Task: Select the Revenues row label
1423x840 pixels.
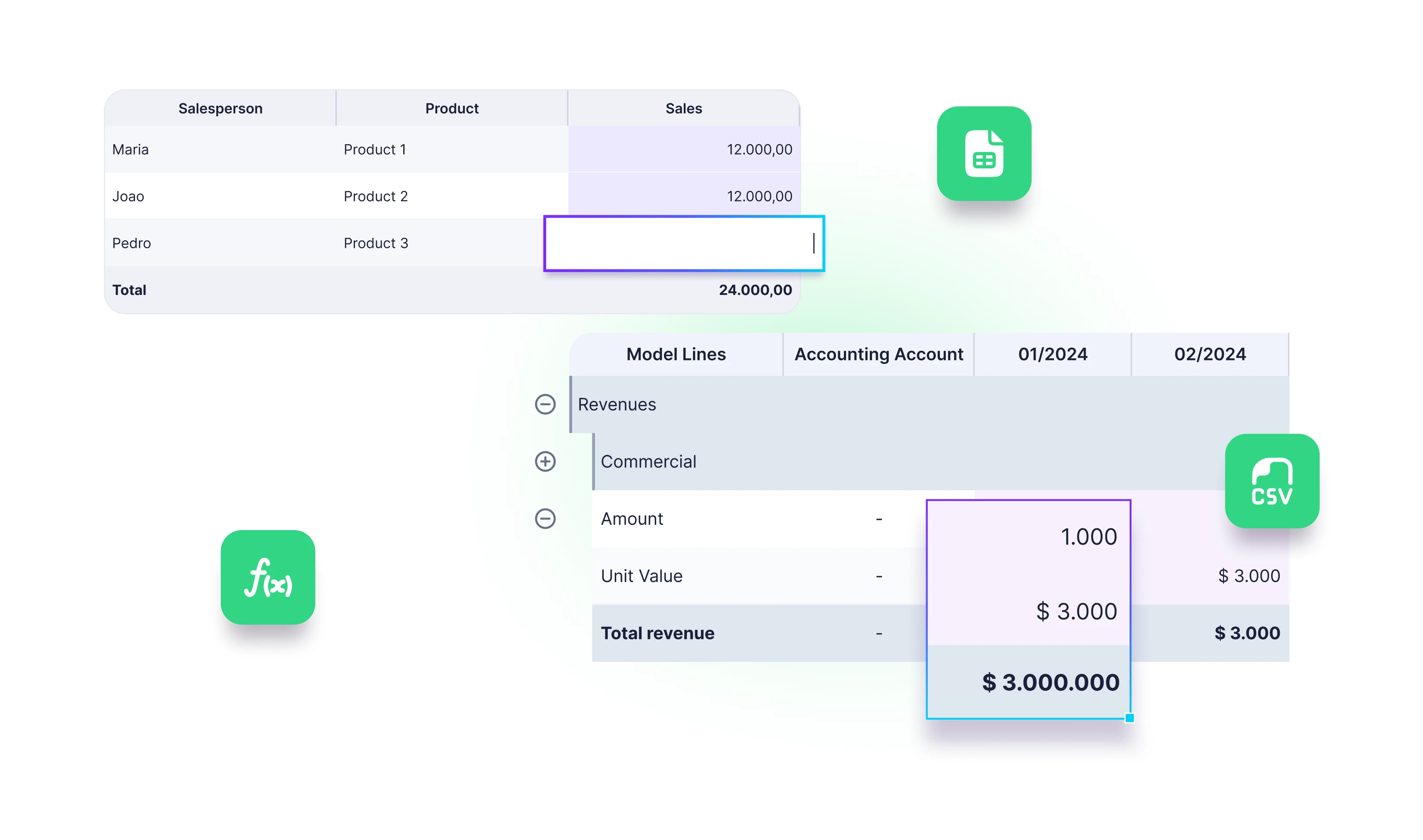Action: [x=617, y=404]
